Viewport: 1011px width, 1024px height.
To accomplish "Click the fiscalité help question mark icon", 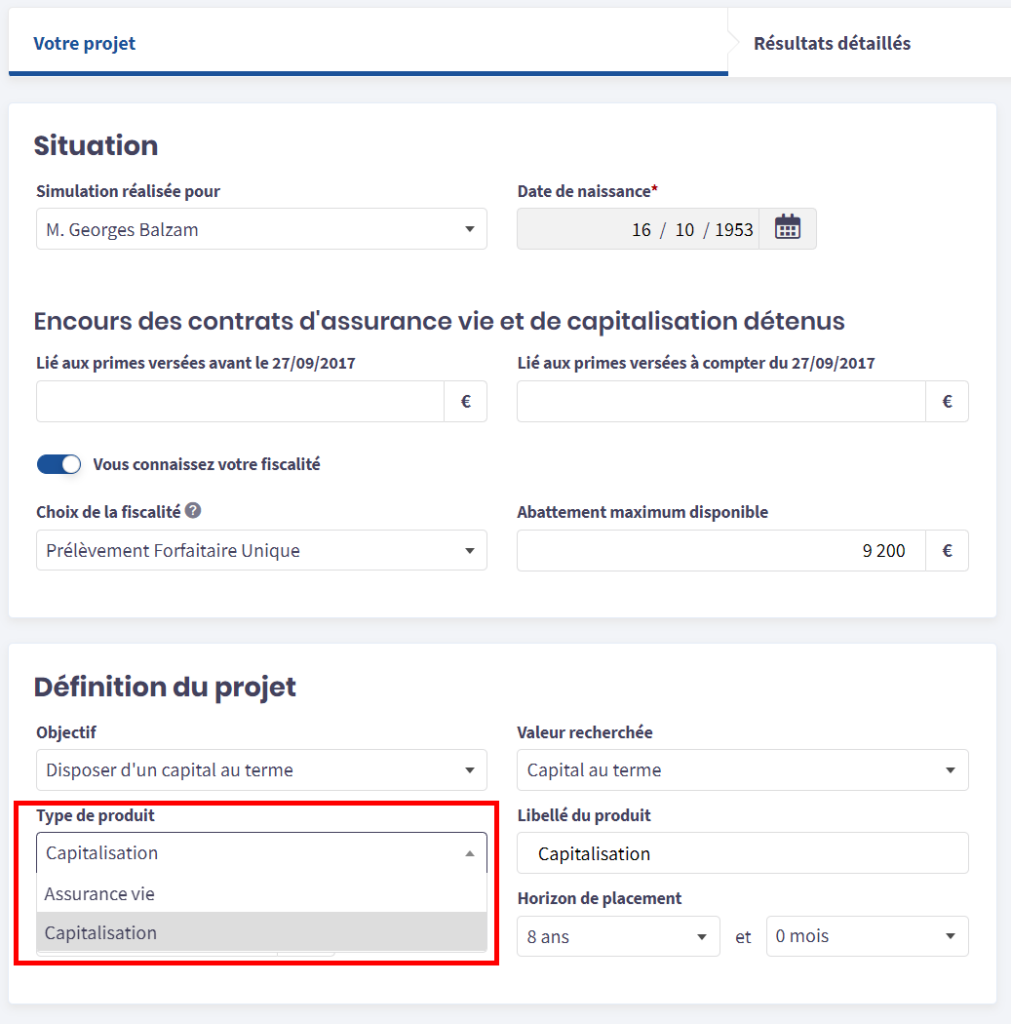I will tap(193, 511).
